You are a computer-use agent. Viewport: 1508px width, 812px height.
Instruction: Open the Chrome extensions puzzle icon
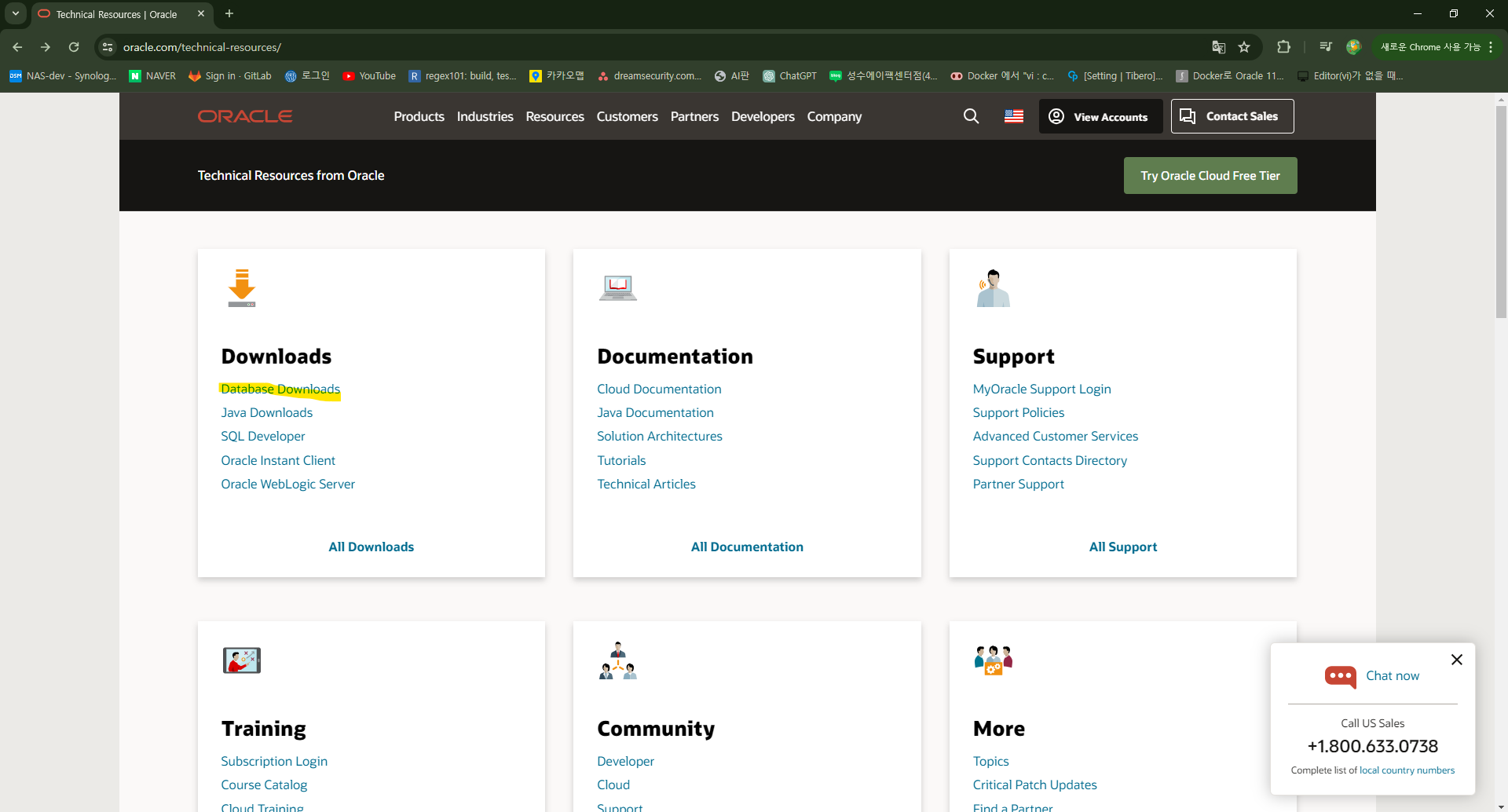[1284, 47]
